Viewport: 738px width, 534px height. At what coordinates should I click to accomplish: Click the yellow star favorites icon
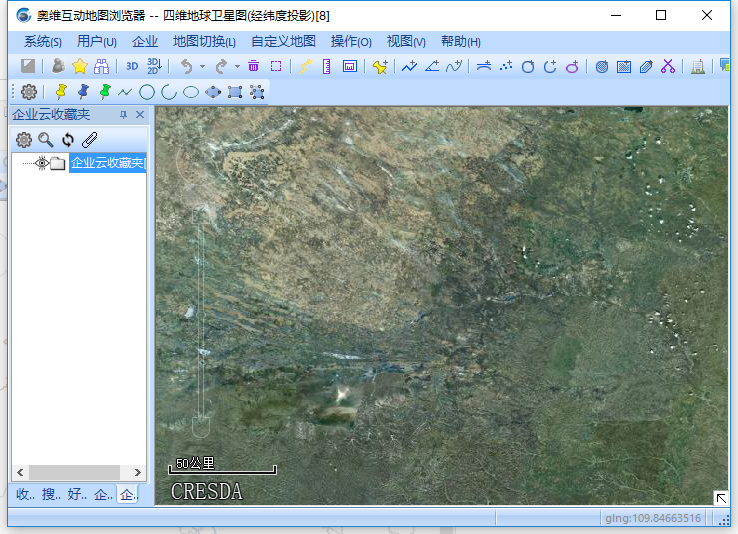point(79,66)
